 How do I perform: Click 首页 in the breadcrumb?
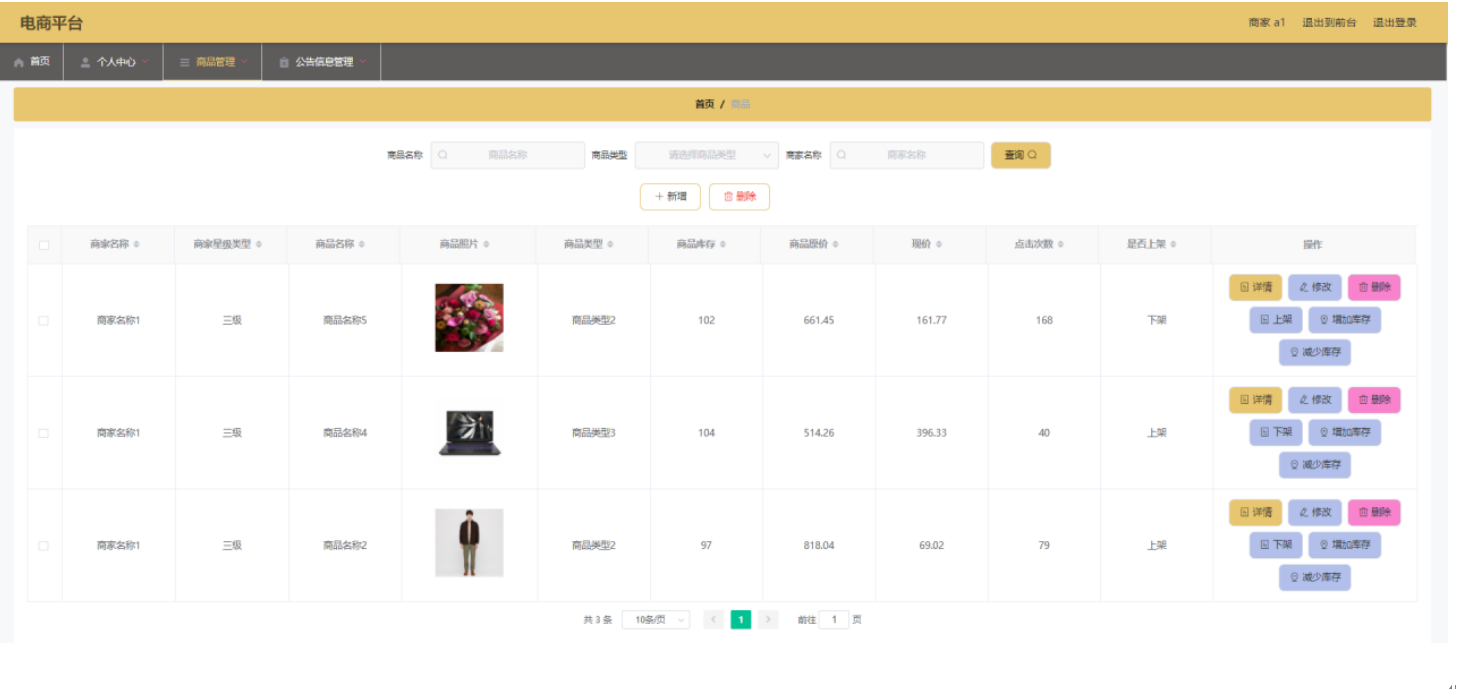coord(705,104)
